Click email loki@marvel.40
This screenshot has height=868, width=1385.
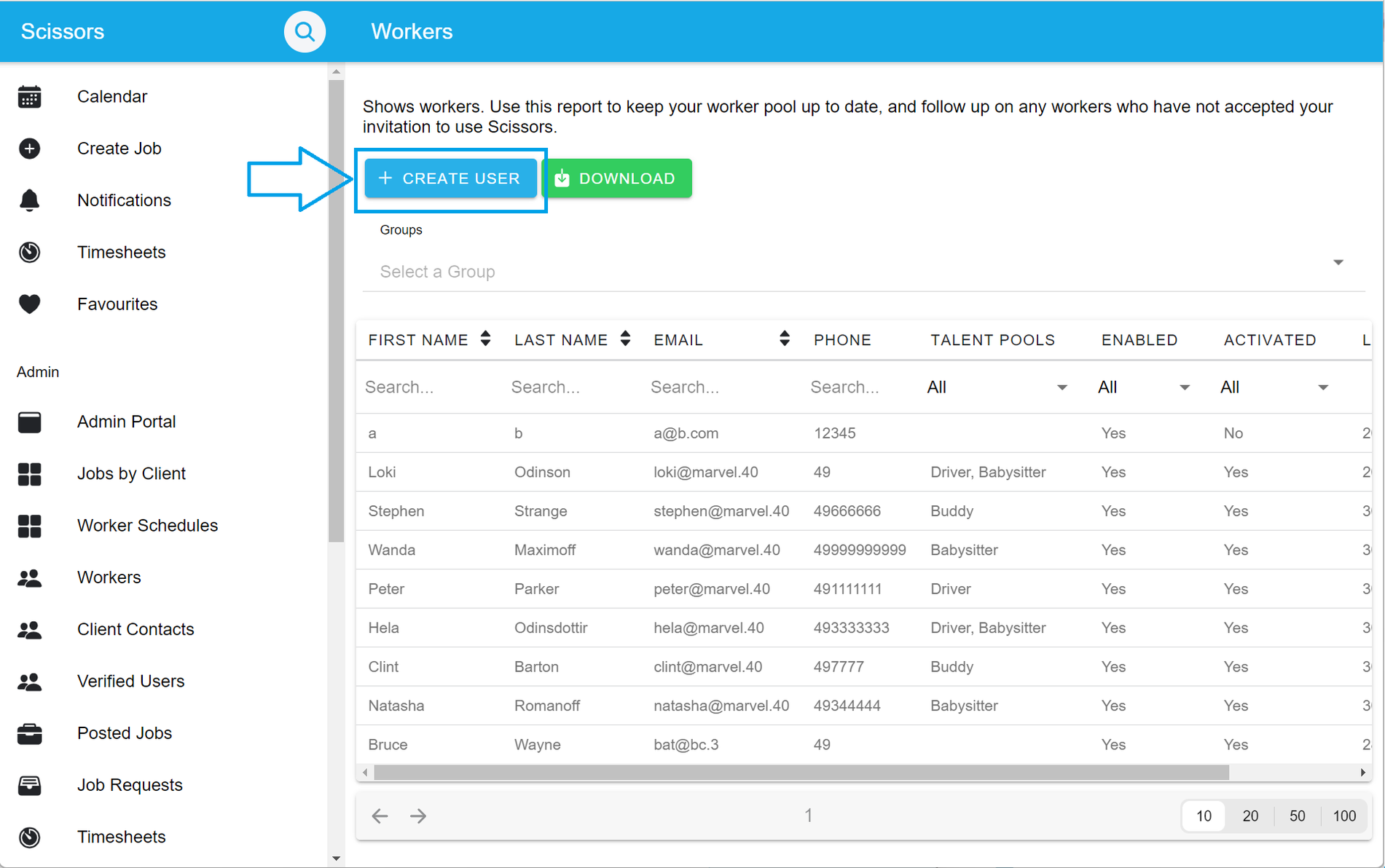tap(705, 473)
